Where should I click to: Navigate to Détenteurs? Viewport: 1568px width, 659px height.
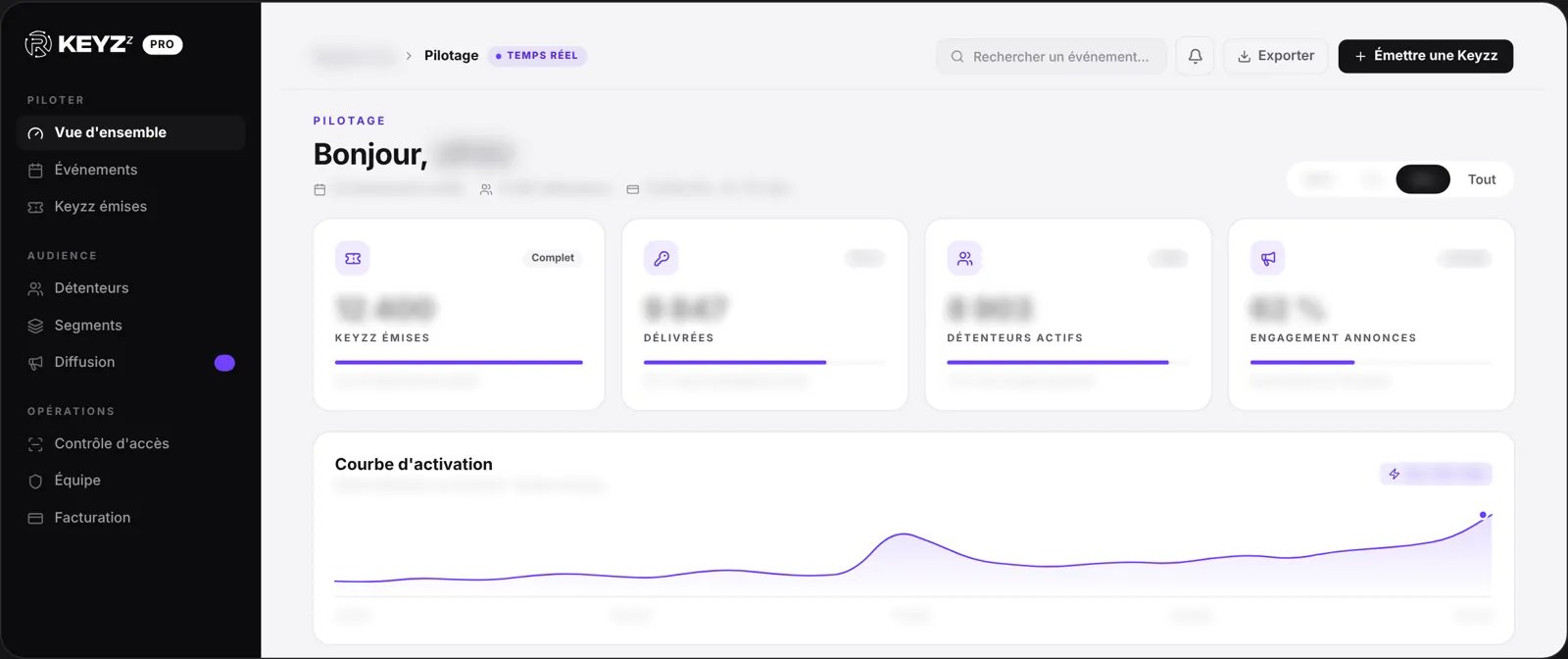pos(130,288)
